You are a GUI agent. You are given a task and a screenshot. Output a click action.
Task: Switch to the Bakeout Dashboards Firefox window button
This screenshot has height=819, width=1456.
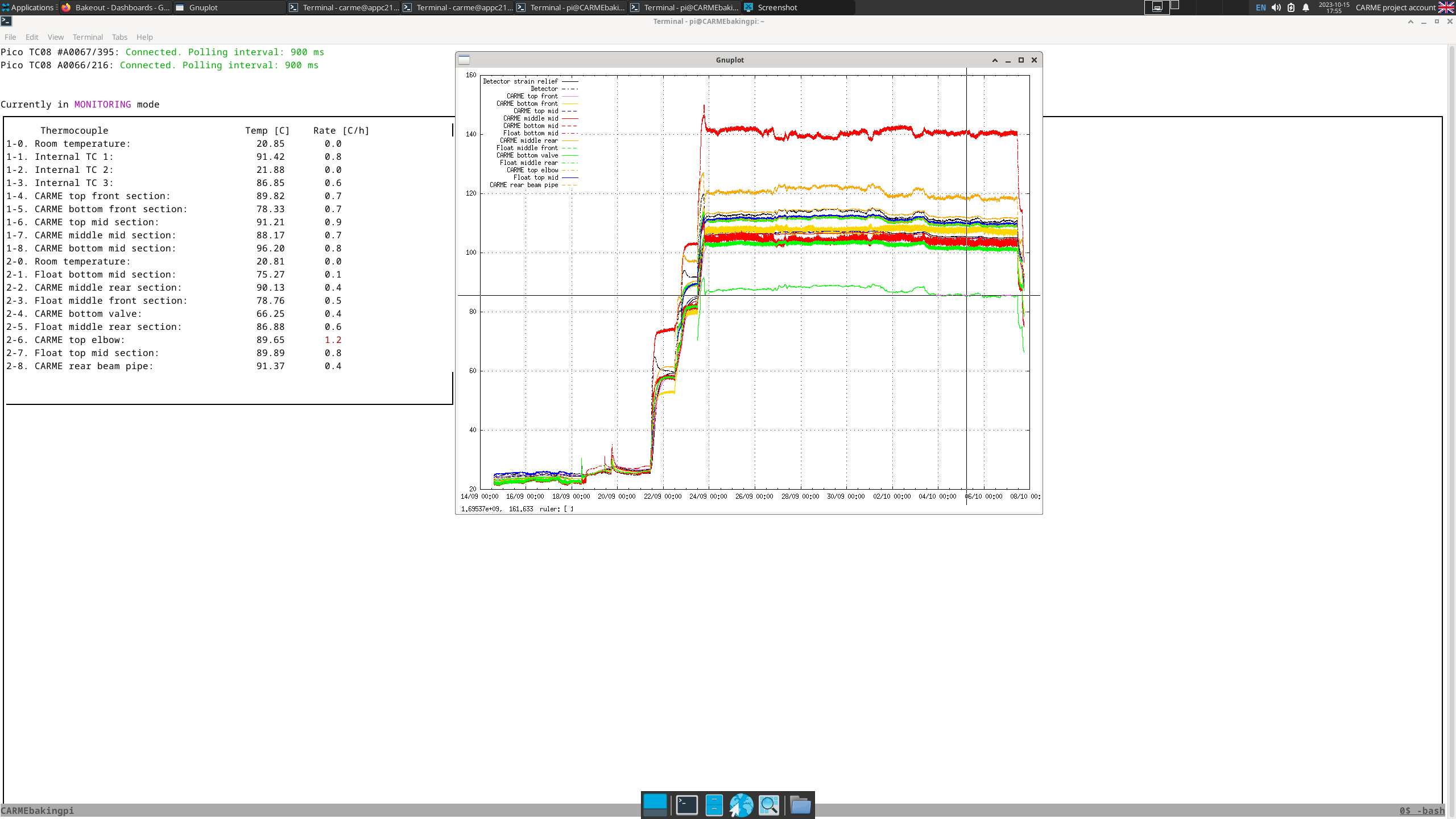[116, 7]
